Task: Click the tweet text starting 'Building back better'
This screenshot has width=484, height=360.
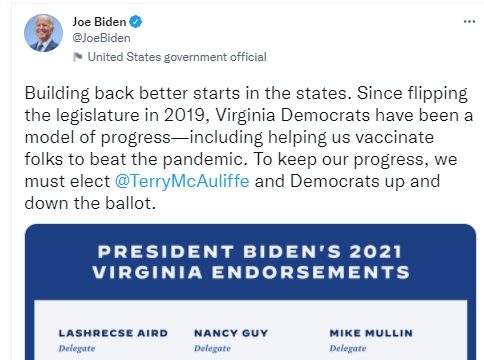Action: tap(249, 148)
